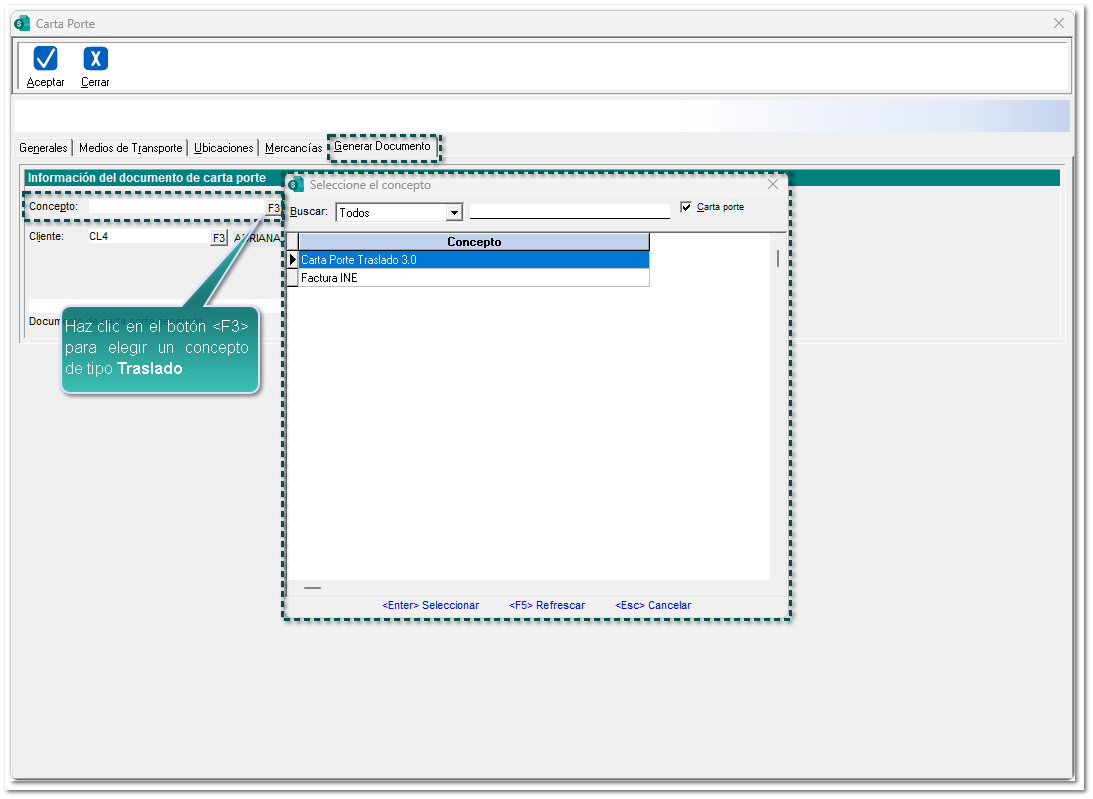Click the <Esc> Cancelar link
This screenshot has width=1093, height=799.
pyautogui.click(x=653, y=605)
